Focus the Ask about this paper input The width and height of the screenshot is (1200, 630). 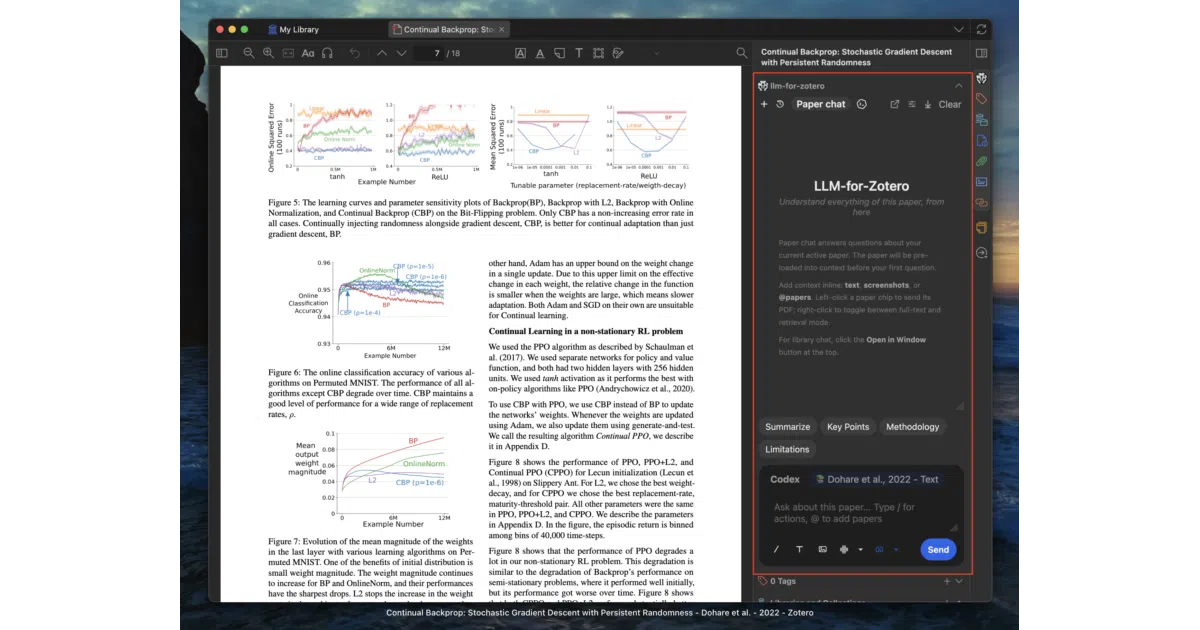(863, 513)
